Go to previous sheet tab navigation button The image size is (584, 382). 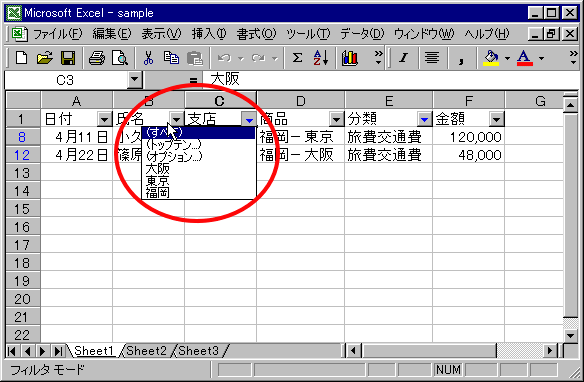click(27, 351)
